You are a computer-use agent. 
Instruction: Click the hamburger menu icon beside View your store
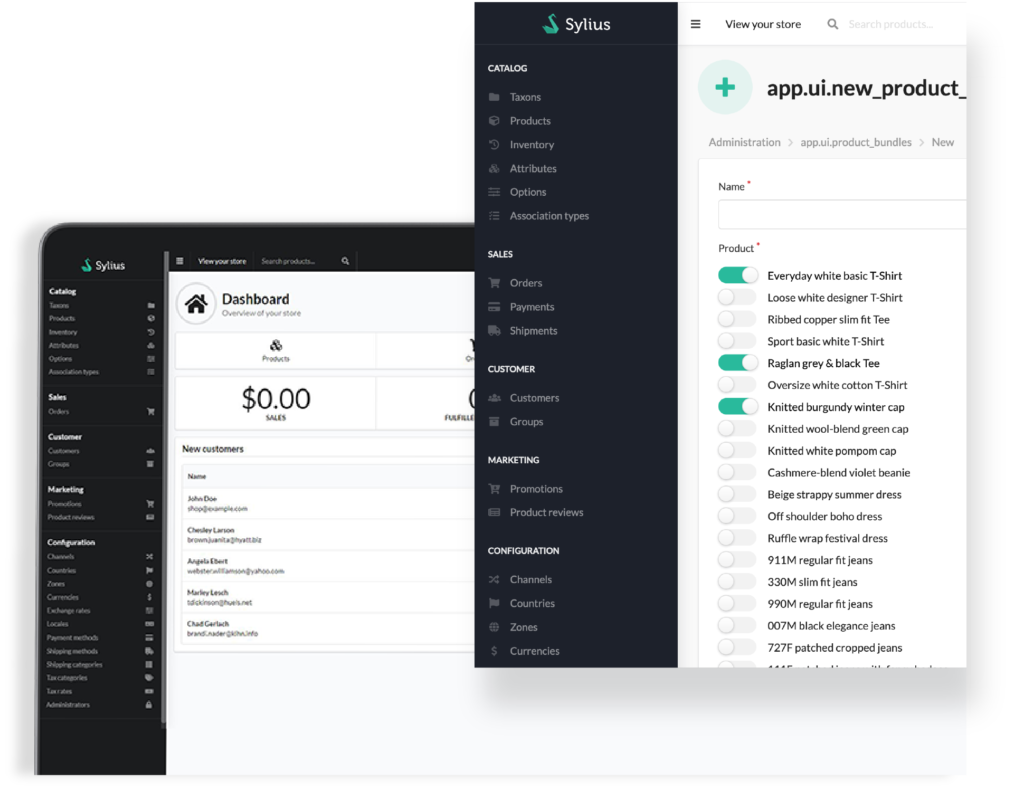coord(696,24)
